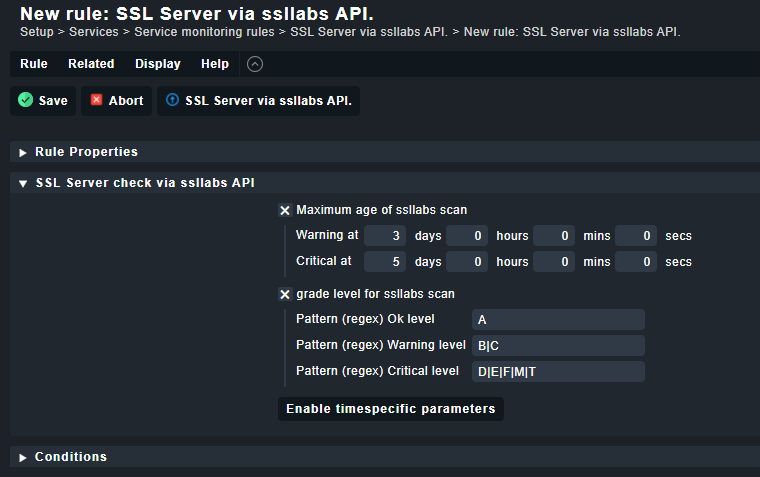The image size is (760, 477).
Task: Toggle Maximum age of ssllabs scan checkbox
Action: click(285, 210)
